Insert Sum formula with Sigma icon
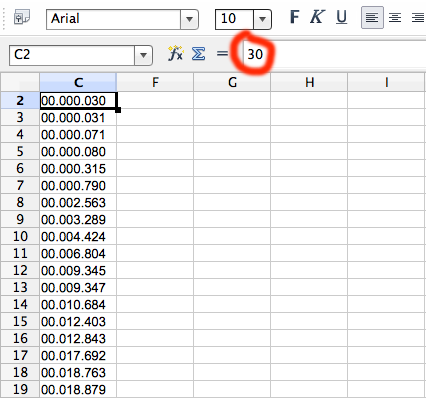 tap(198, 54)
